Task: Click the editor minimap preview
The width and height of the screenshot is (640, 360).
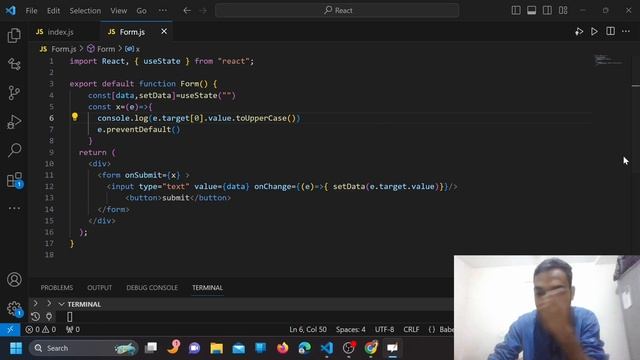Action: click(x=609, y=60)
